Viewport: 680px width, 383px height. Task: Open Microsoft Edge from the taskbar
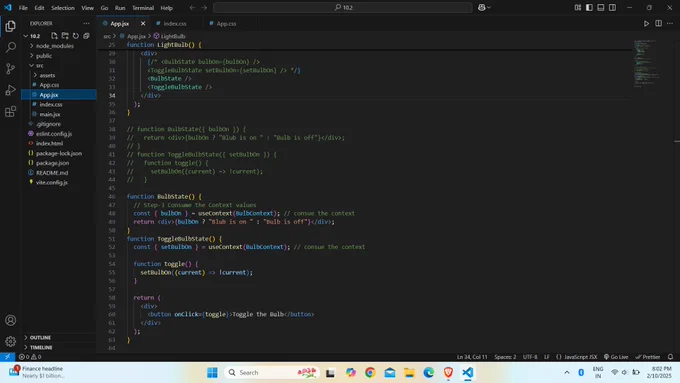point(428,372)
